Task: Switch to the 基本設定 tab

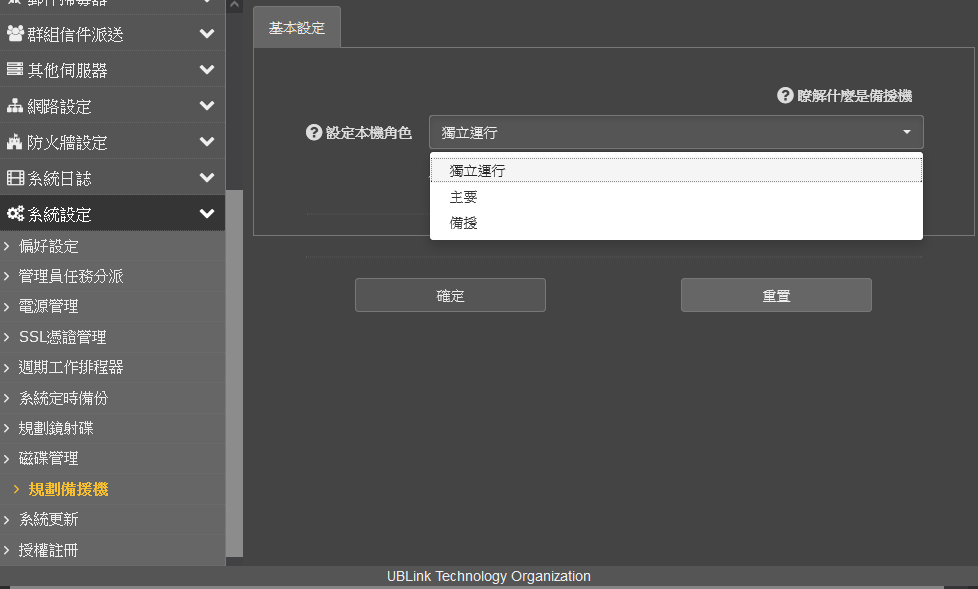Action: 297,28
